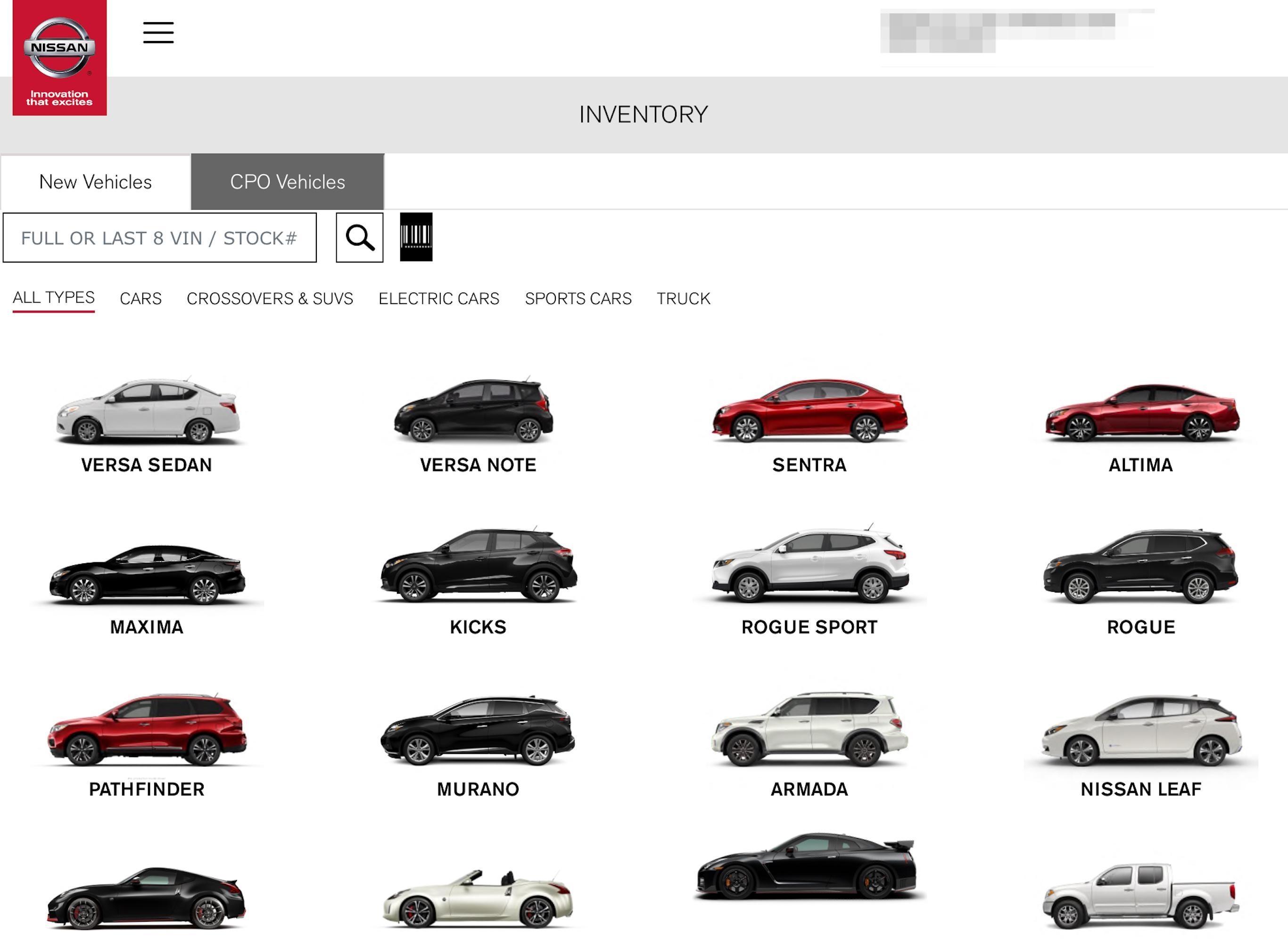Select the white Nissan Leaf image
The image size is (1288, 939).
pyautogui.click(x=1141, y=731)
